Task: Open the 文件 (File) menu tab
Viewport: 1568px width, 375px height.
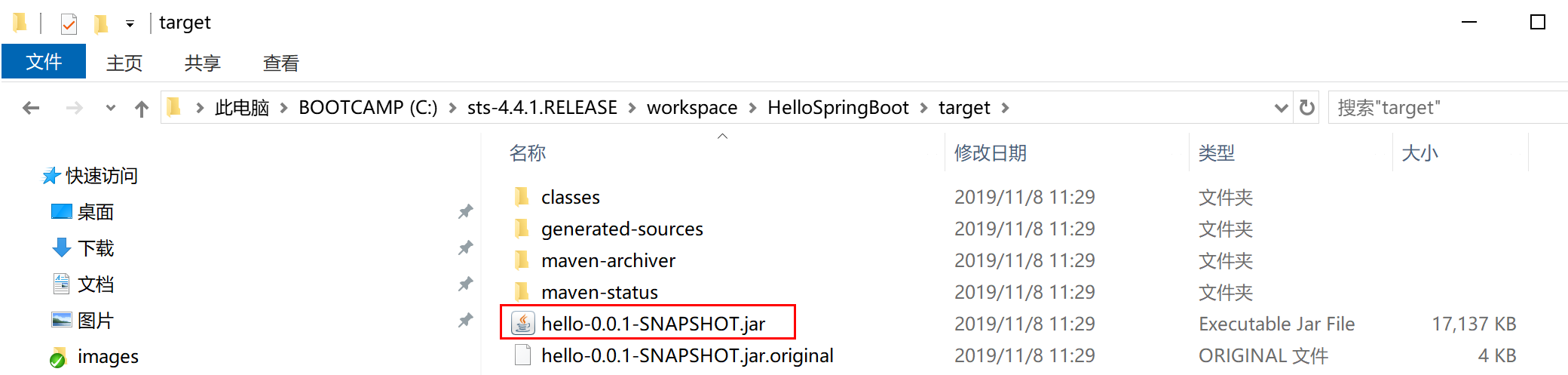Action: point(44,62)
